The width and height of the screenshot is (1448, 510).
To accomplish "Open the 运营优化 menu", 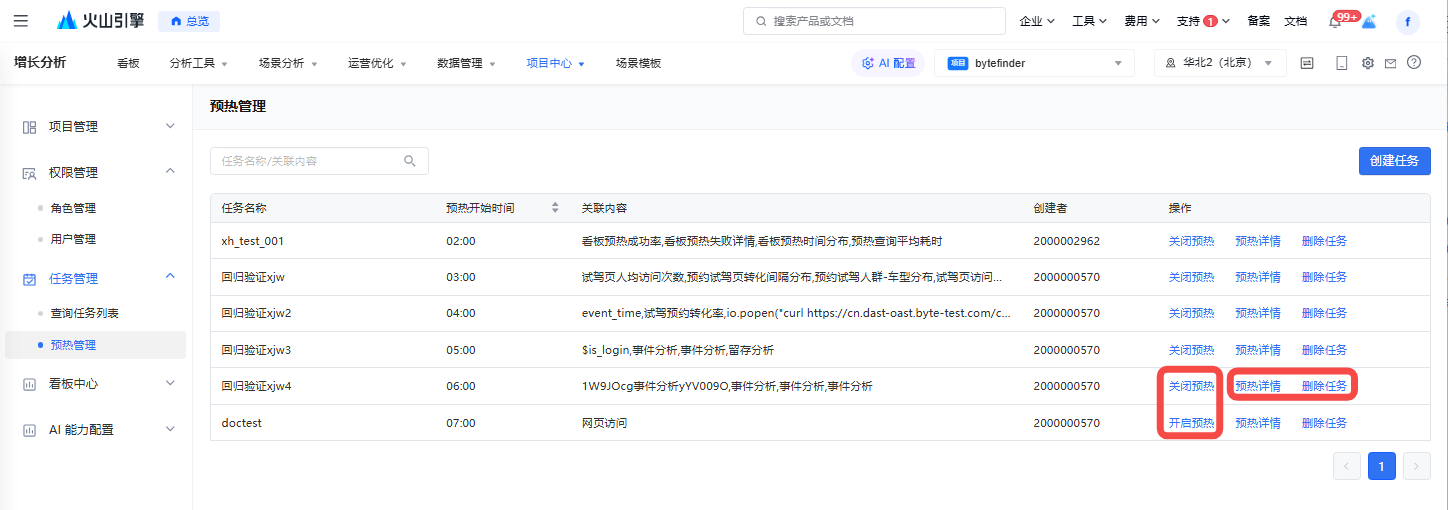I will 377,63.
